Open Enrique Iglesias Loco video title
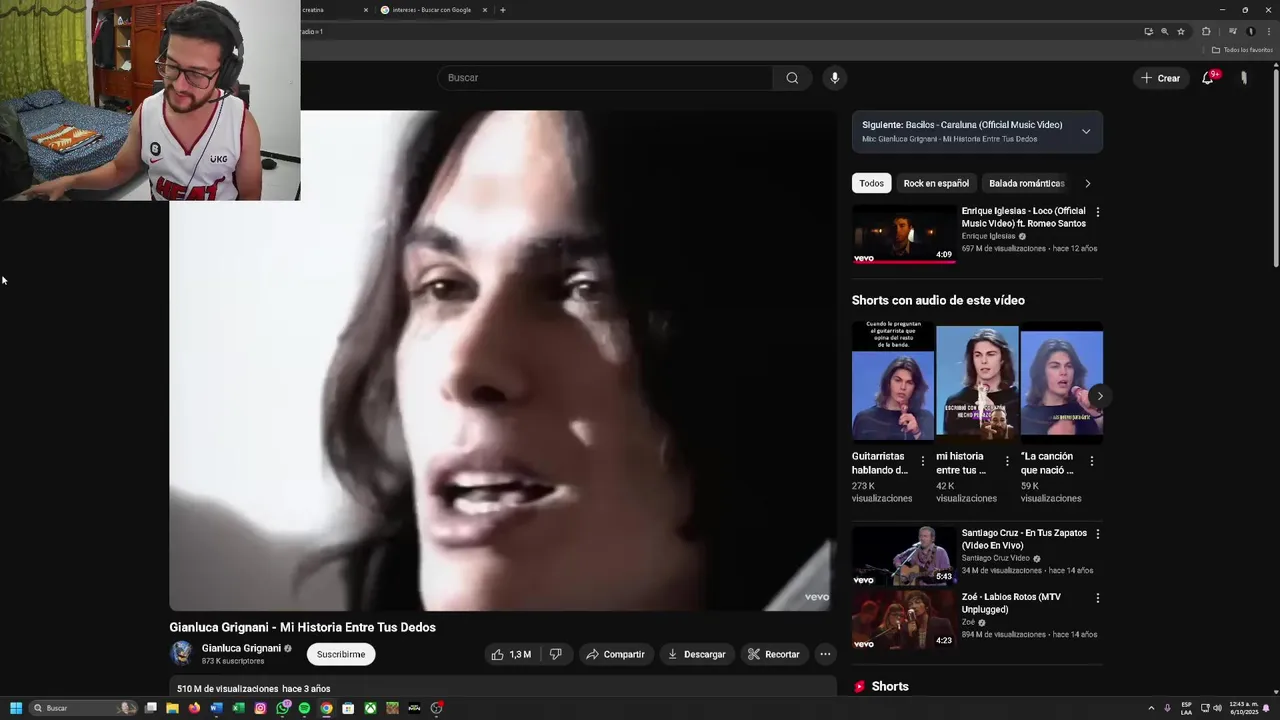1280x720 pixels. pos(1023,217)
